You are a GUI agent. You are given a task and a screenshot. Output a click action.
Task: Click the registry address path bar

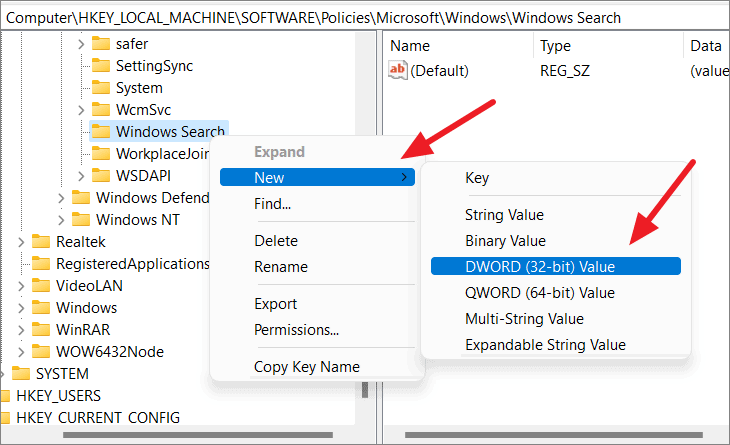365,18
